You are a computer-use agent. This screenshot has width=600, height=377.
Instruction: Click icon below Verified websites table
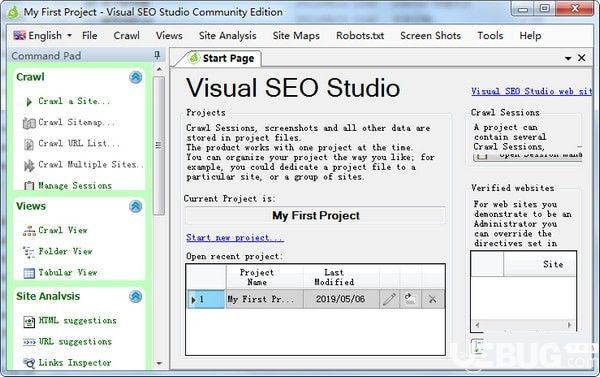[x=477, y=347]
